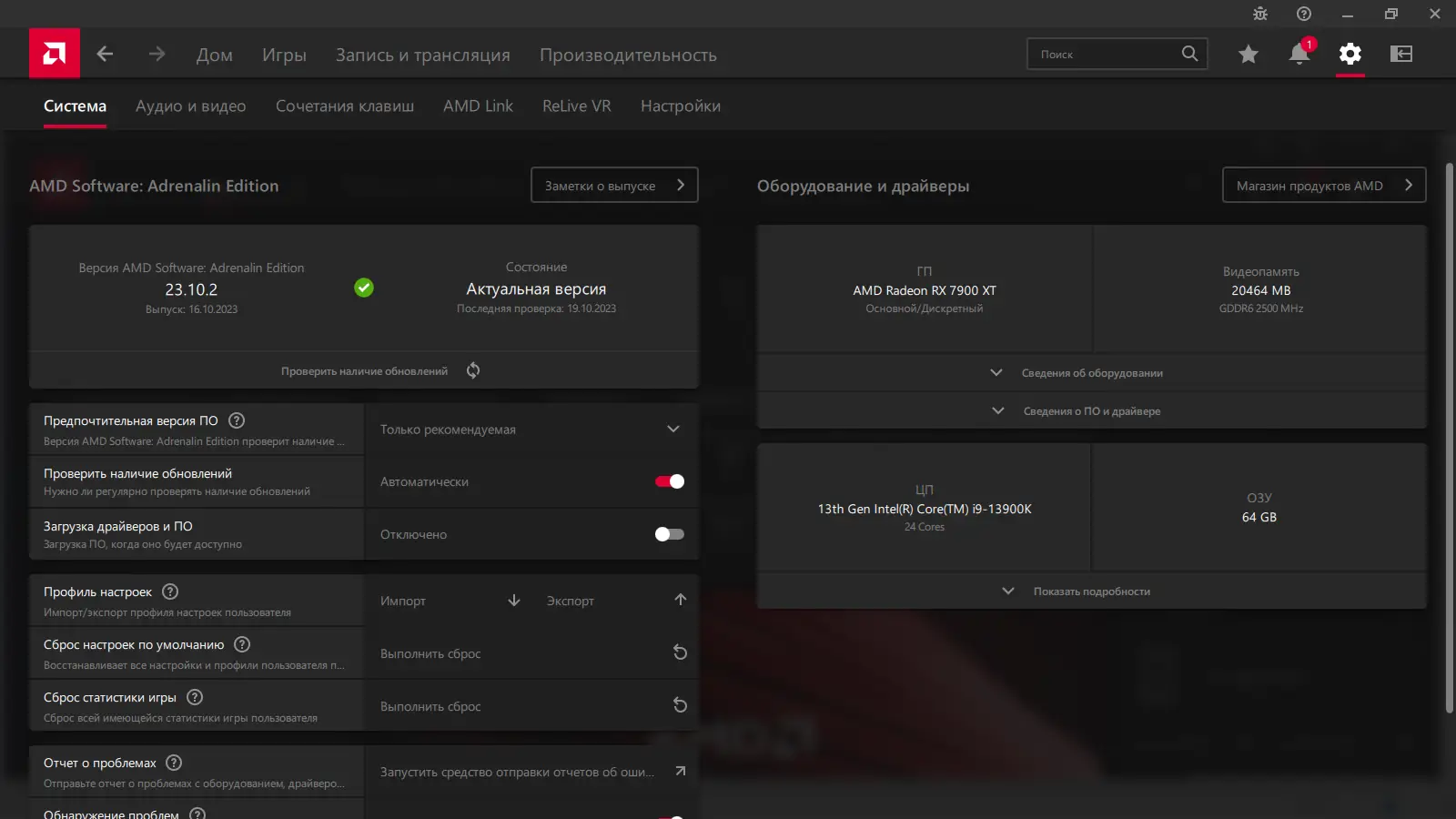Show help for Предпочтительная версия ПО
Viewport: 1456px width, 819px height.
[237, 420]
